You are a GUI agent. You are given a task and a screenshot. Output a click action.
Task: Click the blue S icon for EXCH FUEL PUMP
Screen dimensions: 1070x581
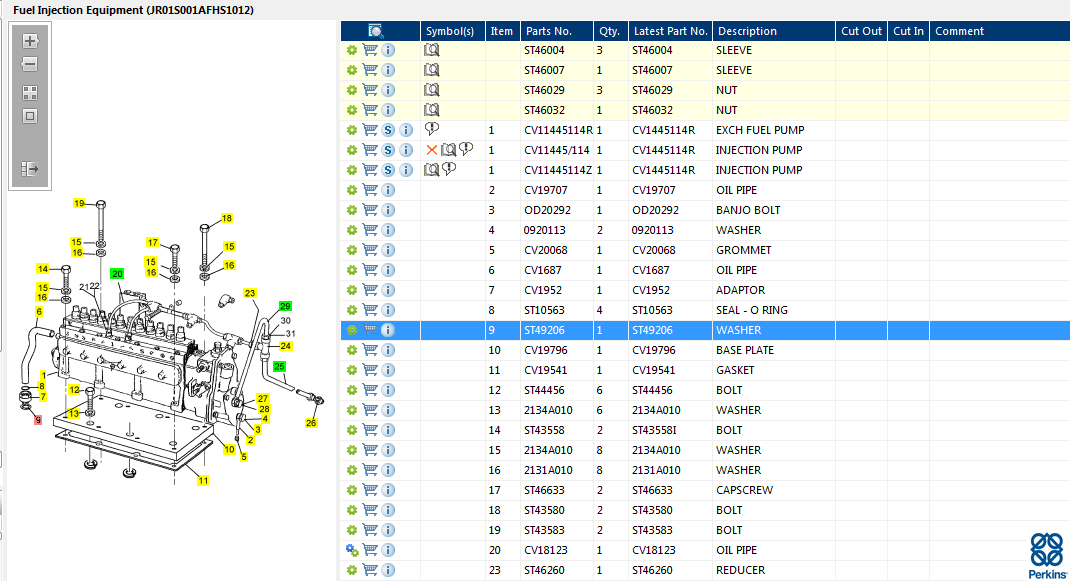coord(388,130)
